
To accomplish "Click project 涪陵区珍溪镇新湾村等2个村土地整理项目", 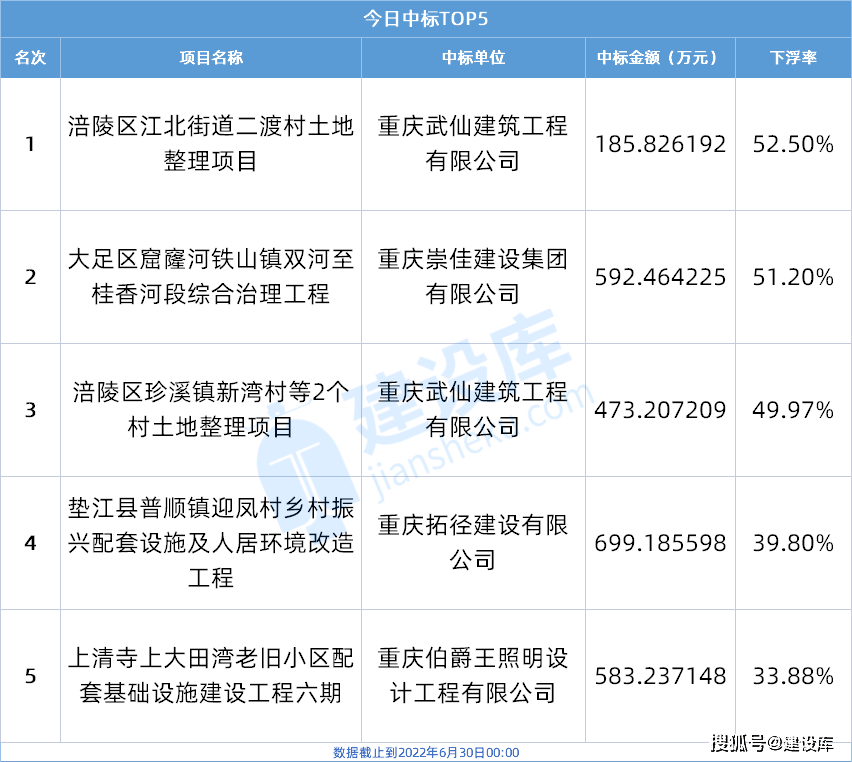I will coord(211,410).
